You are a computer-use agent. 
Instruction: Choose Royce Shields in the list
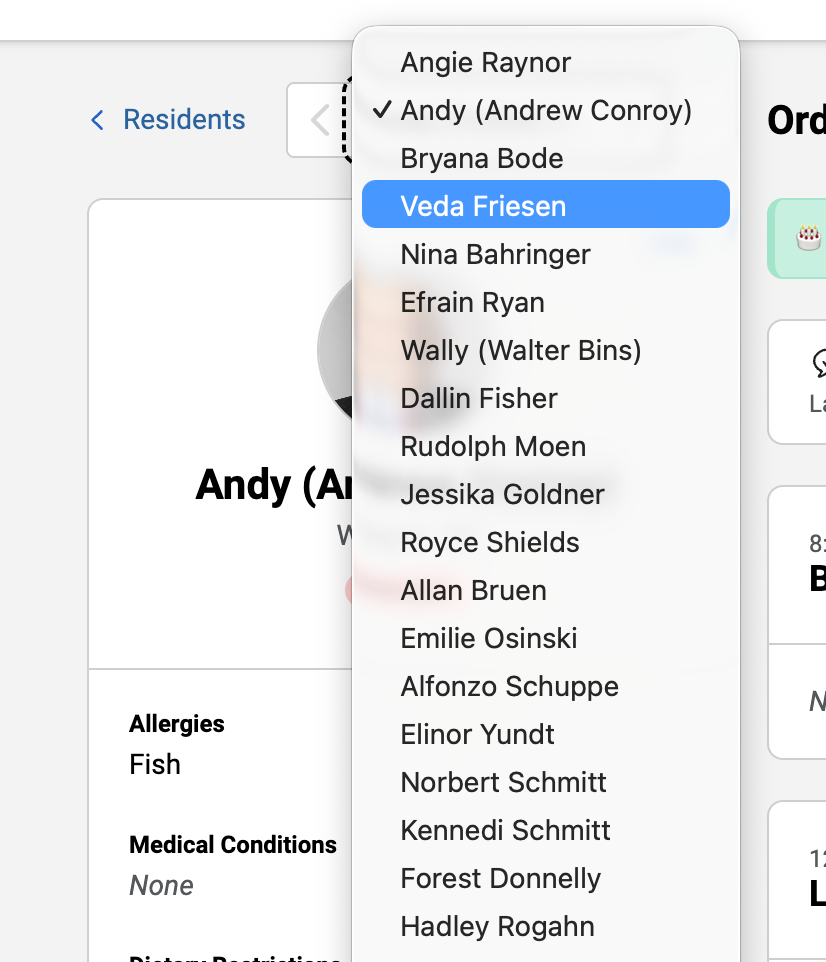[x=490, y=542]
